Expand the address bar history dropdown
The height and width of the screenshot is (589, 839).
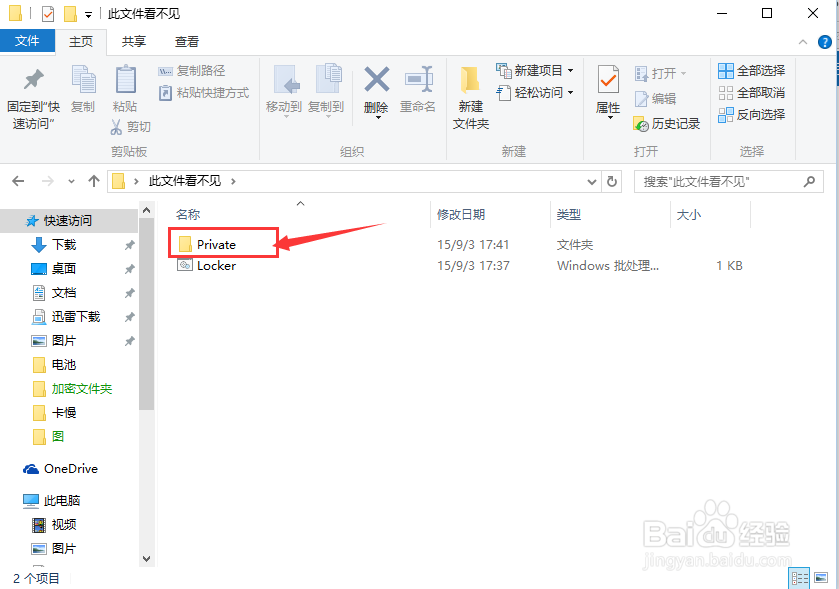coord(592,182)
